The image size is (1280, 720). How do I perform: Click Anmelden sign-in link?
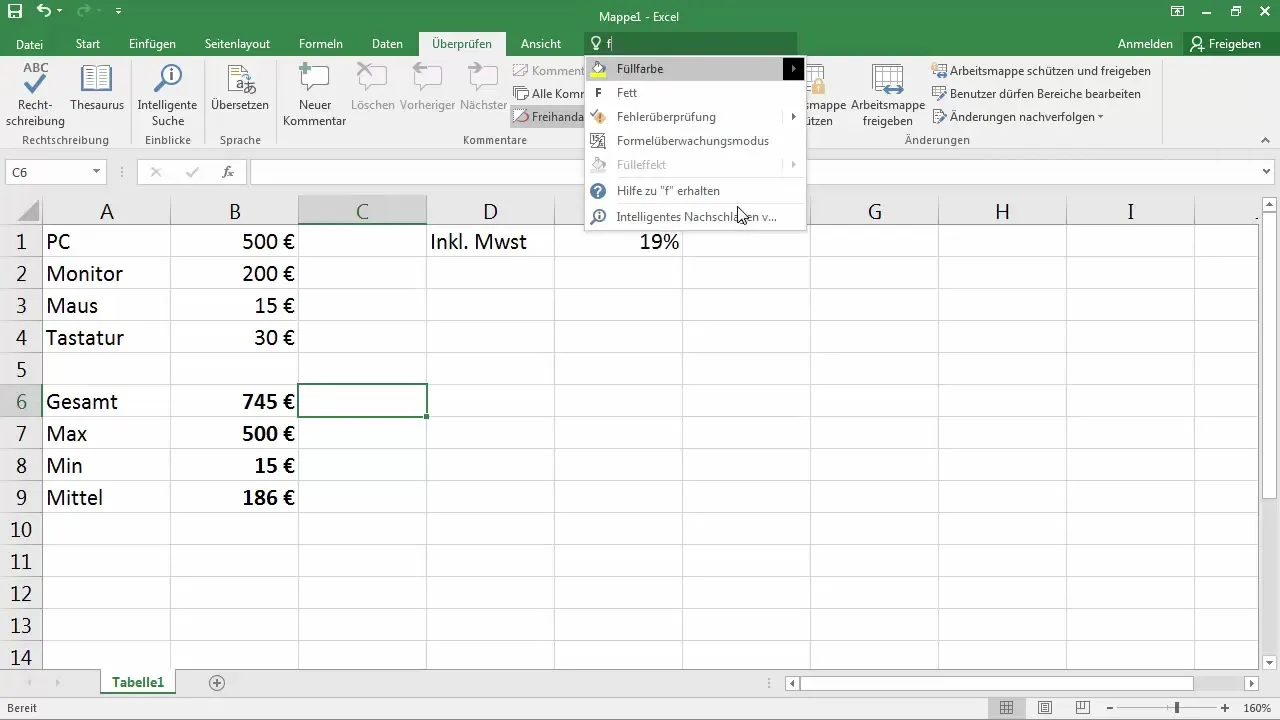1145,44
